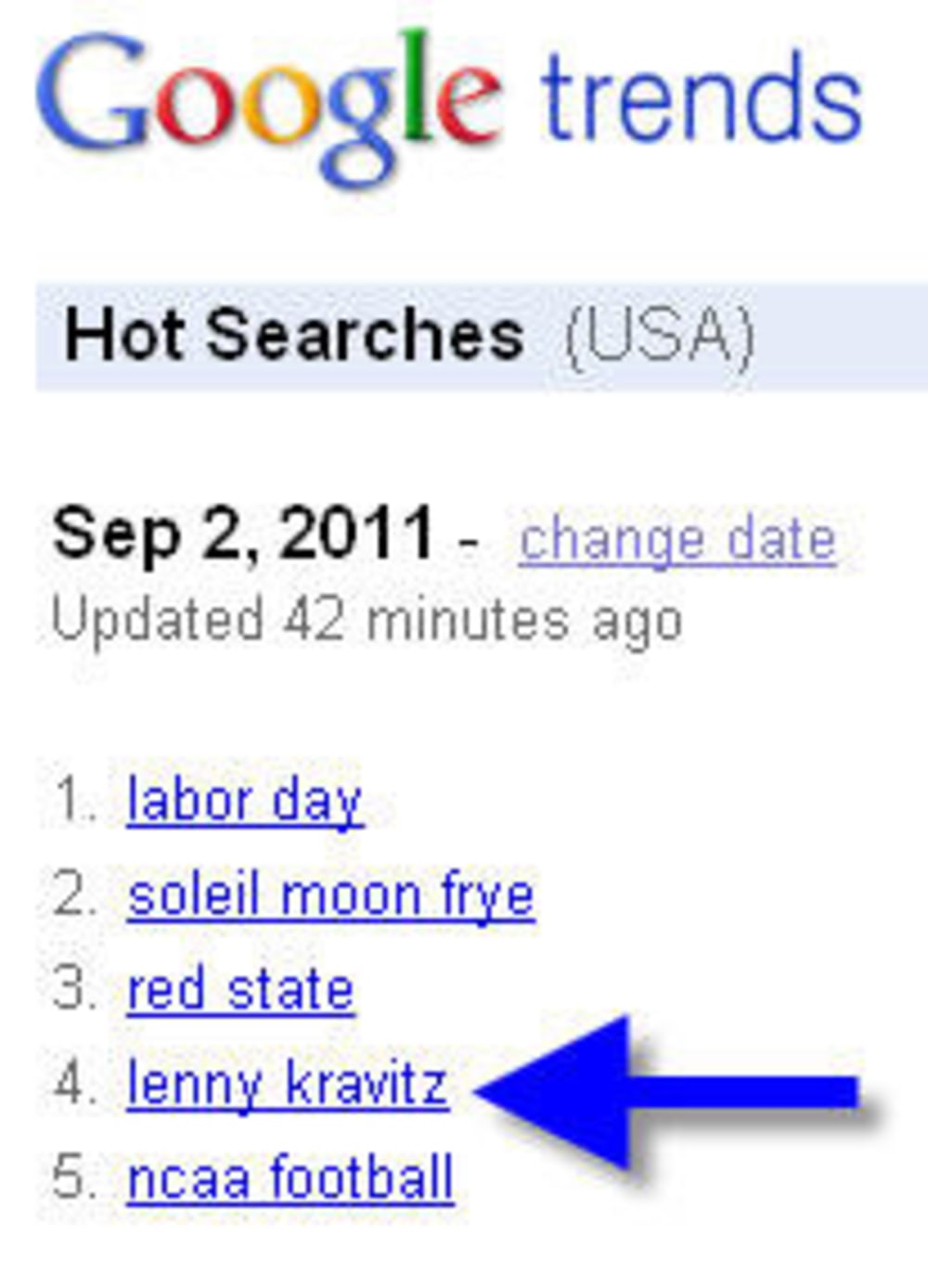Click the rank number 4 beside lenny kravitz
Viewport: 928px width, 1288px height.
74,1084
